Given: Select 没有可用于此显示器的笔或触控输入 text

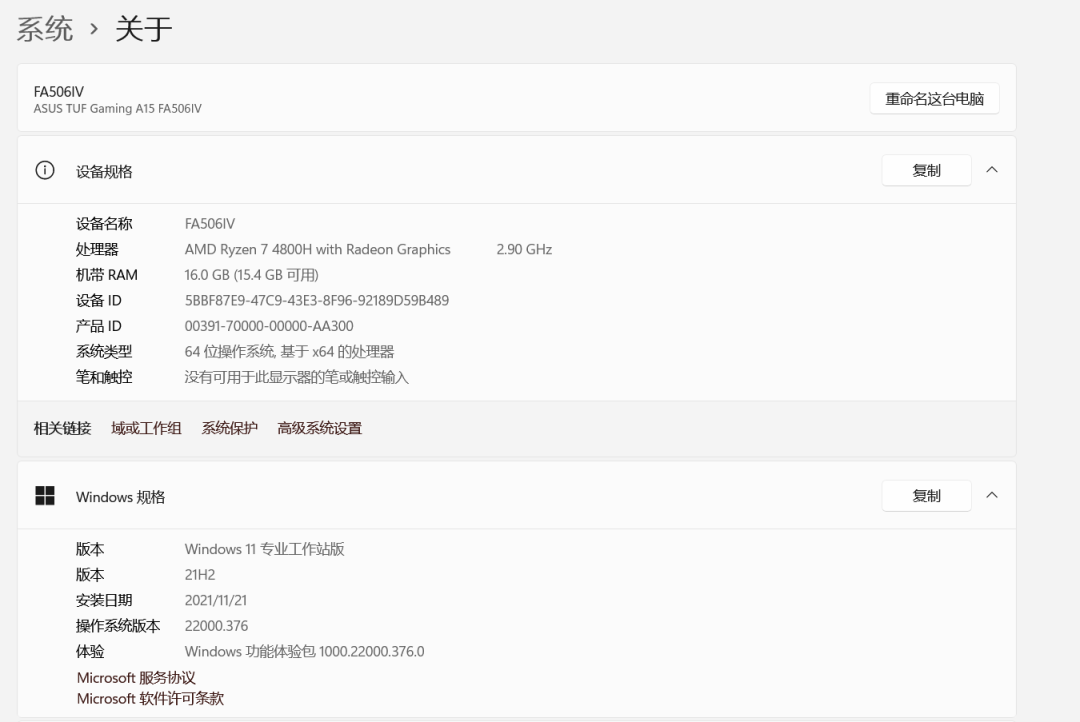Looking at the screenshot, I should 297,377.
